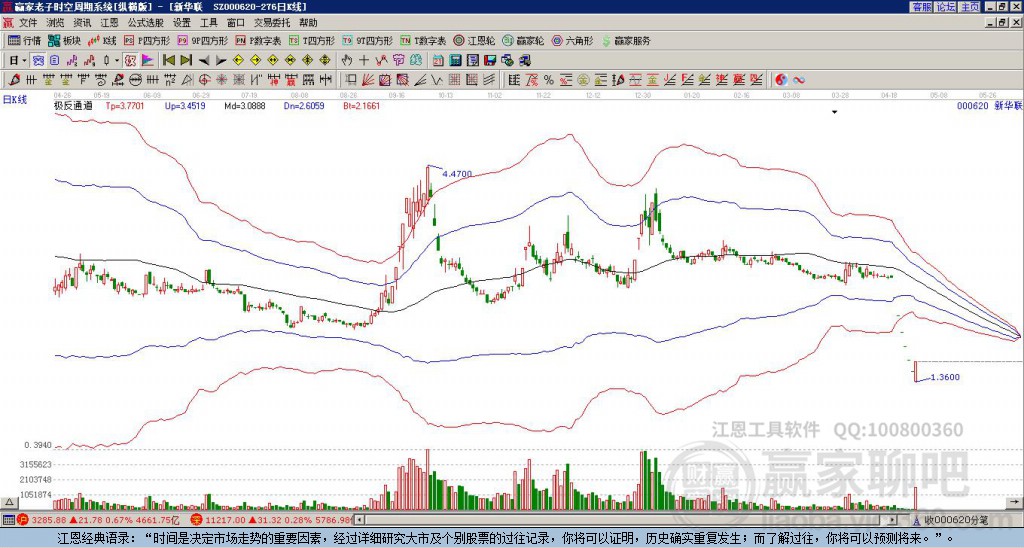Image resolution: width=1024 pixels, height=548 pixels.
Task: Click the save floppy disk icon
Action: click(x=490, y=61)
